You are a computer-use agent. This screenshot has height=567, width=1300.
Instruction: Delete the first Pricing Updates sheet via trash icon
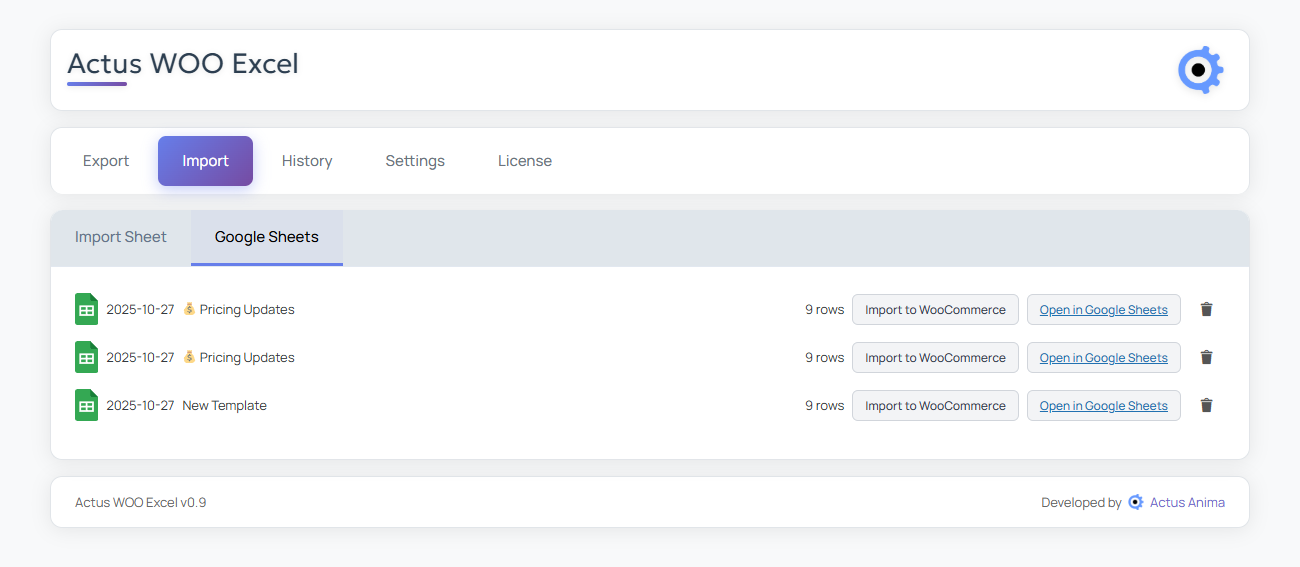[1206, 309]
